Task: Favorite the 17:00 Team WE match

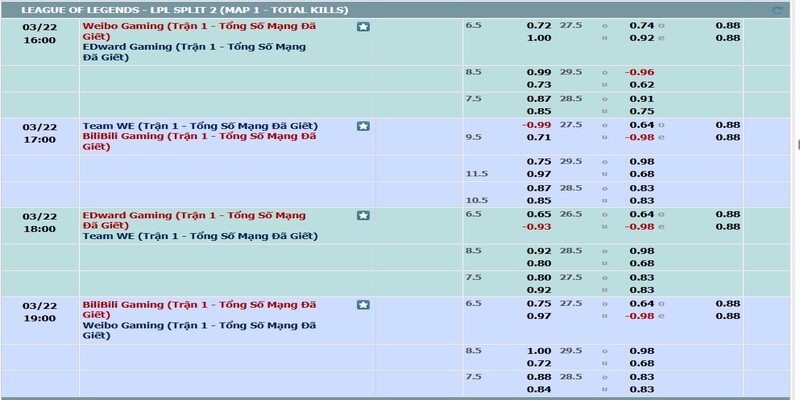Action: (x=363, y=126)
